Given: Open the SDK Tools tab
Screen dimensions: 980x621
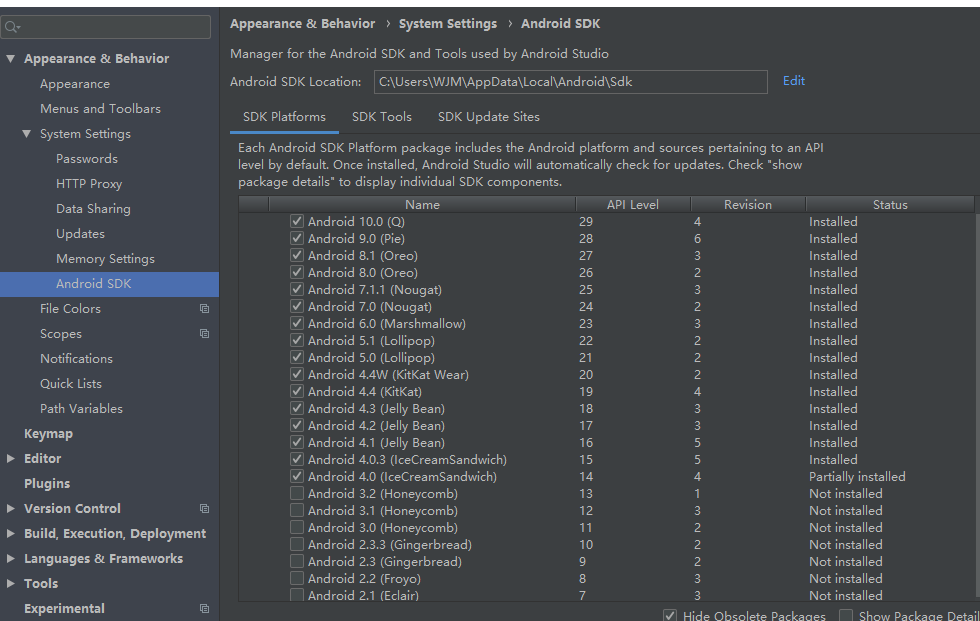Looking at the screenshot, I should coord(382,117).
